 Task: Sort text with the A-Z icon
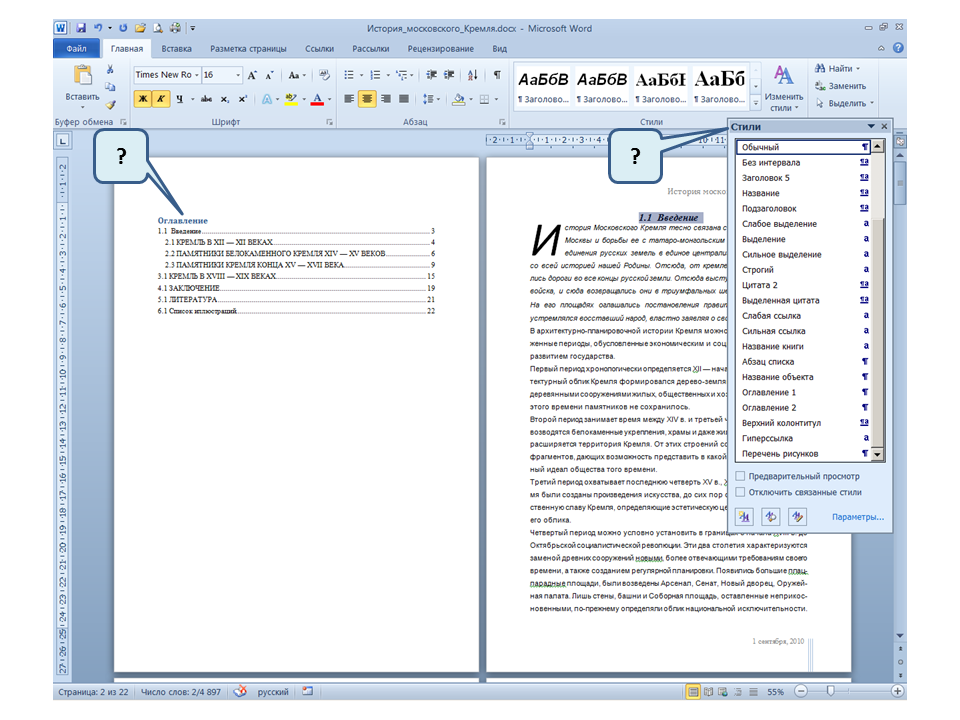(473, 75)
